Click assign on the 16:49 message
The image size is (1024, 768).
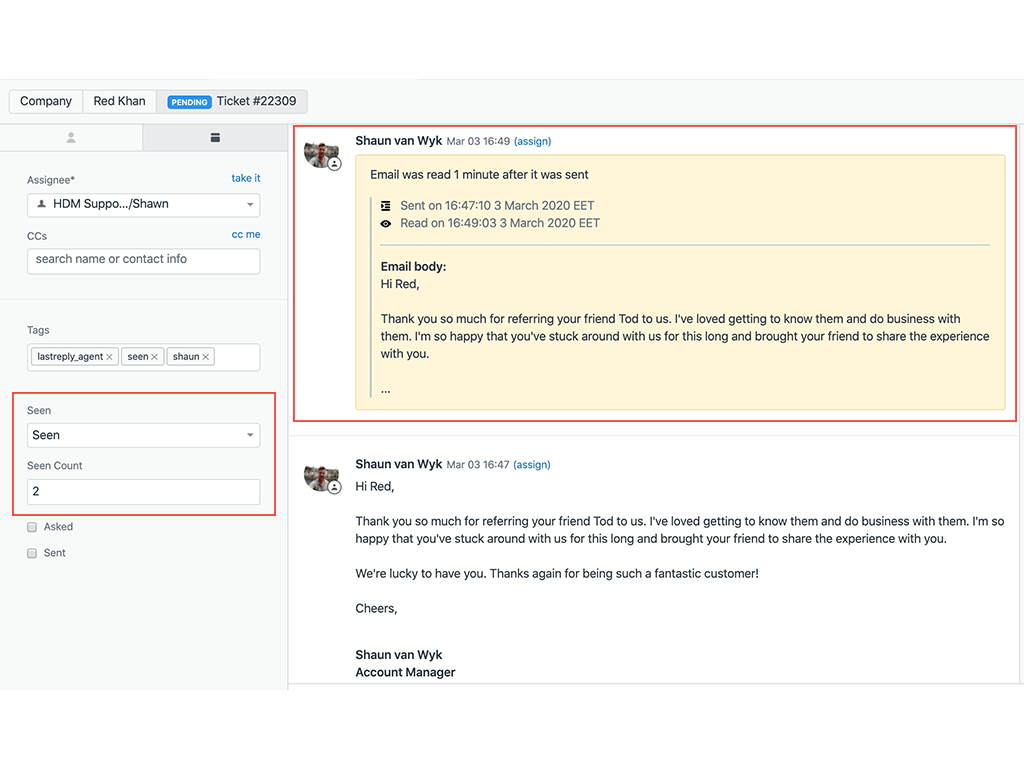click(x=532, y=141)
